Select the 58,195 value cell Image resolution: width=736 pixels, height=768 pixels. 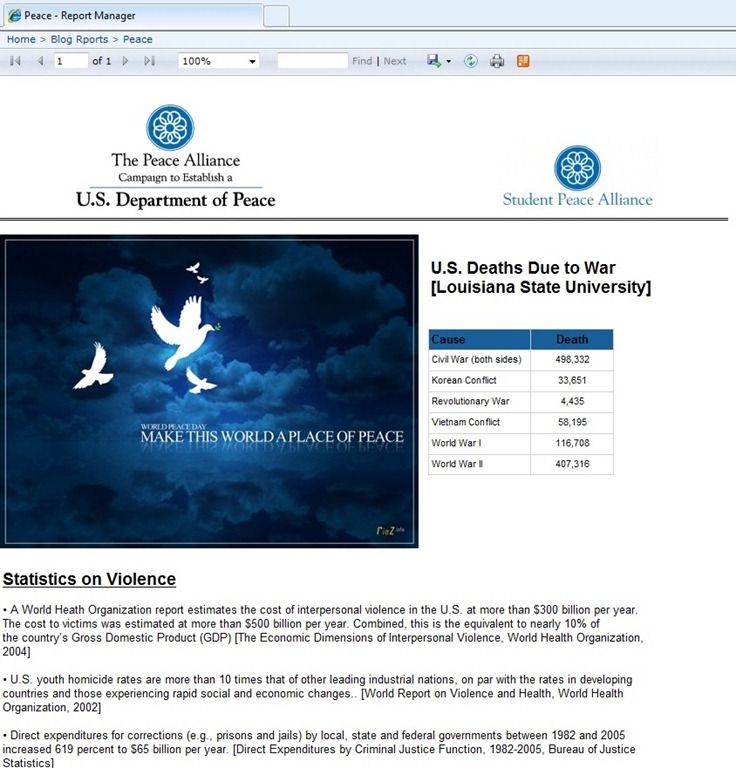[x=572, y=422]
